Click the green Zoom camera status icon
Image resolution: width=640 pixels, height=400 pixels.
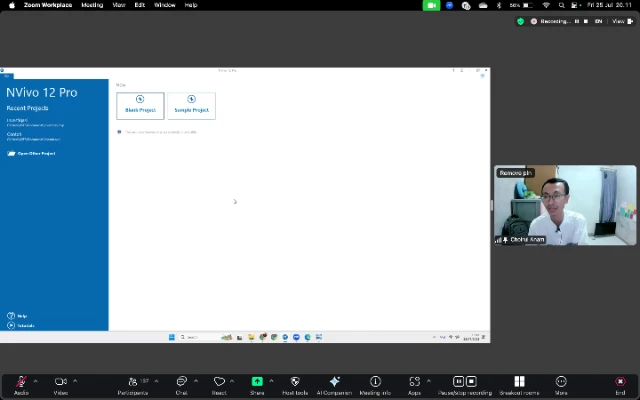pyautogui.click(x=431, y=5)
